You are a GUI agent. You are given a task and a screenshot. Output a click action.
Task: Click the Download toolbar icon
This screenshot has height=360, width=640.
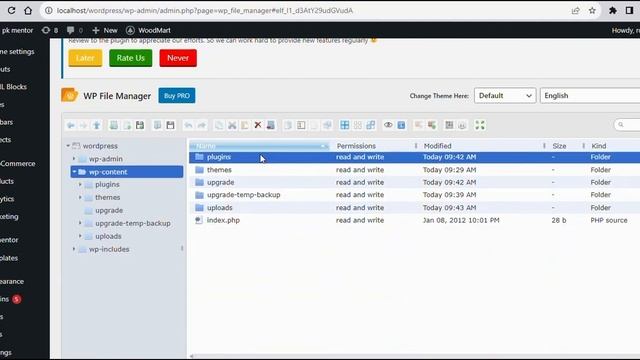pos(170,125)
